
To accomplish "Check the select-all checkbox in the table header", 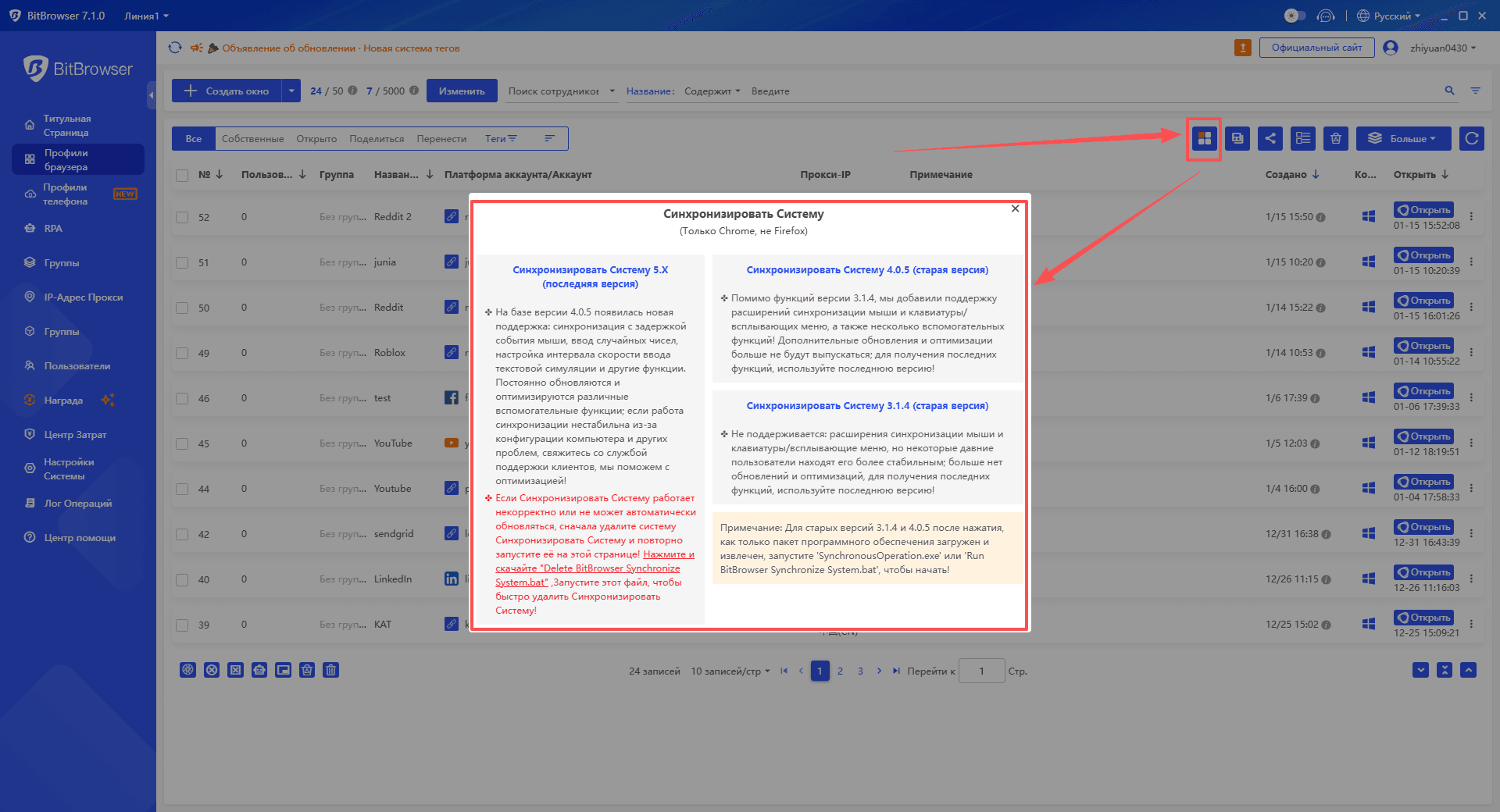I will [181, 175].
